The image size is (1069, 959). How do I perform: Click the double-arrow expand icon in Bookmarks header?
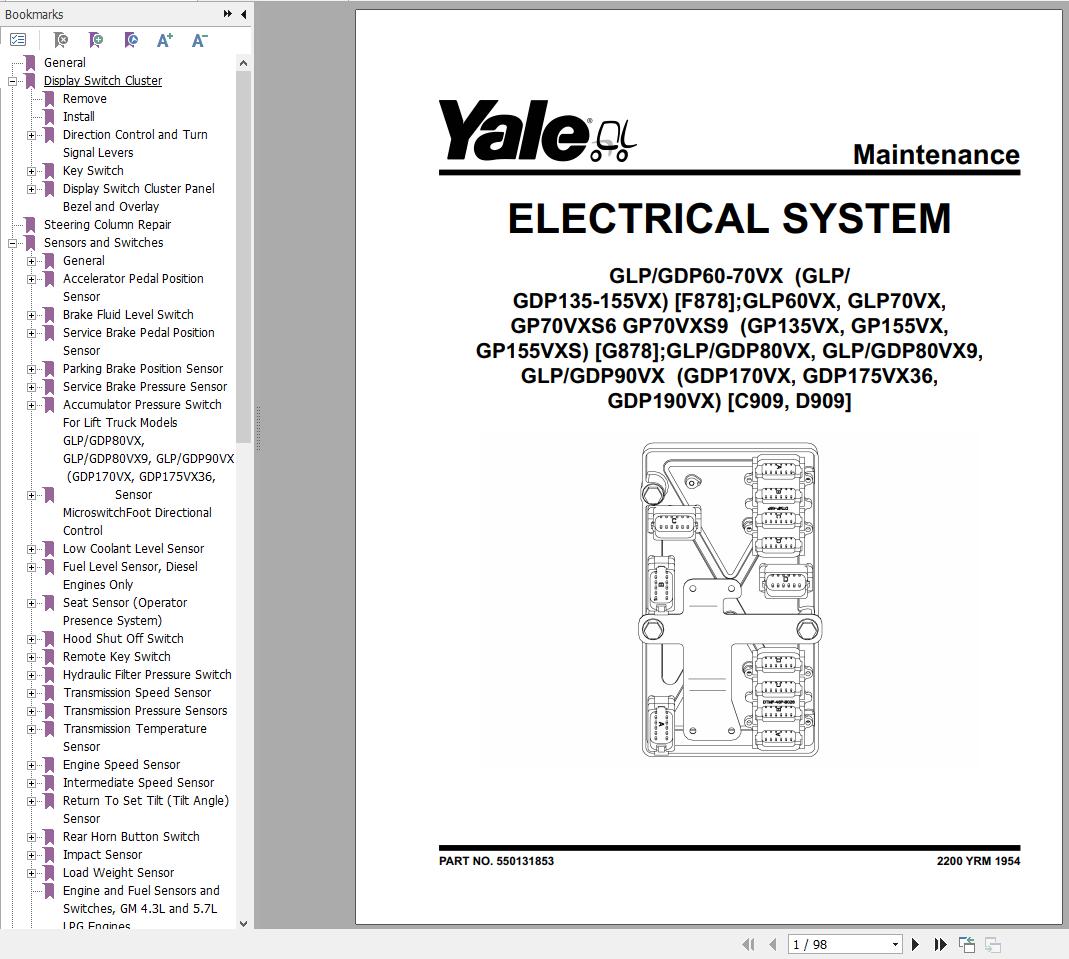[227, 14]
